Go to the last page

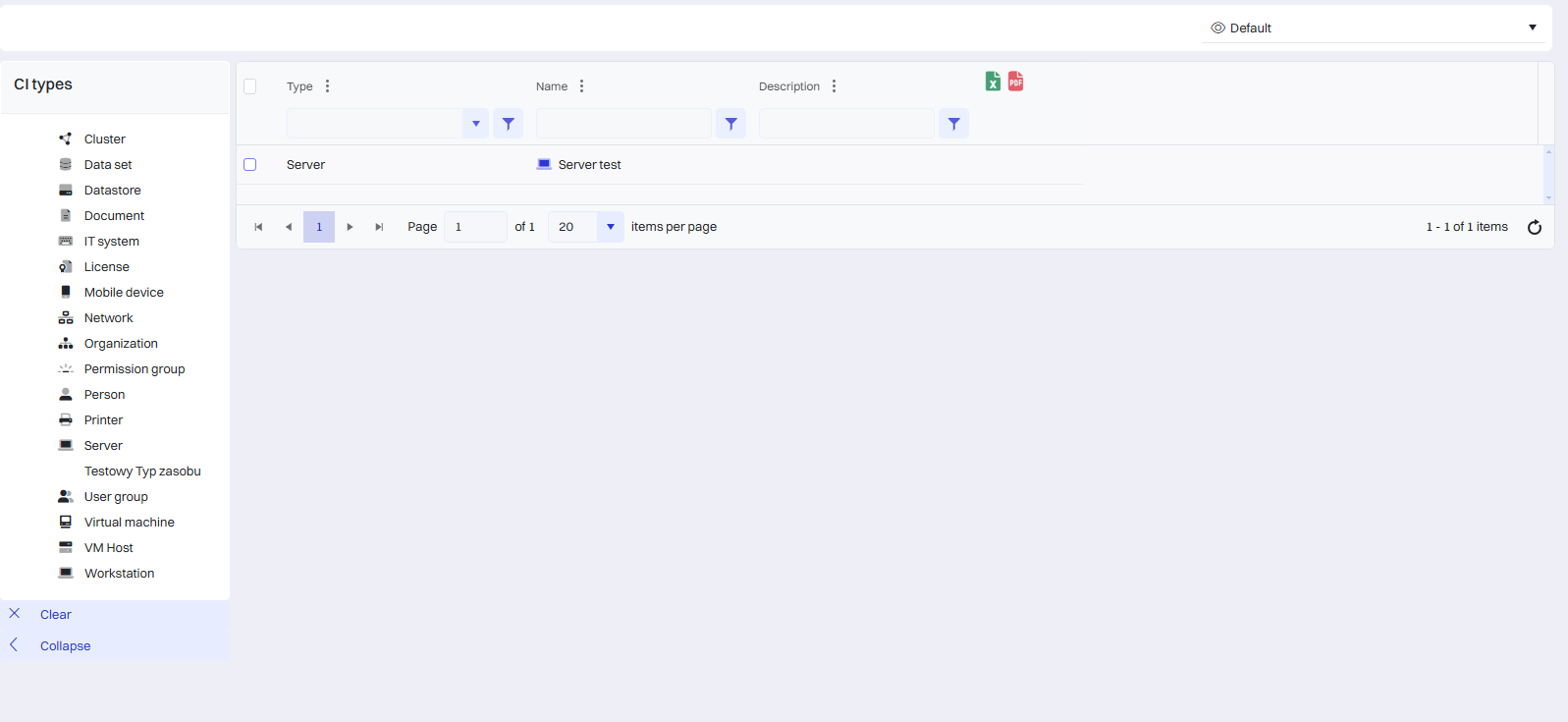pyautogui.click(x=379, y=227)
